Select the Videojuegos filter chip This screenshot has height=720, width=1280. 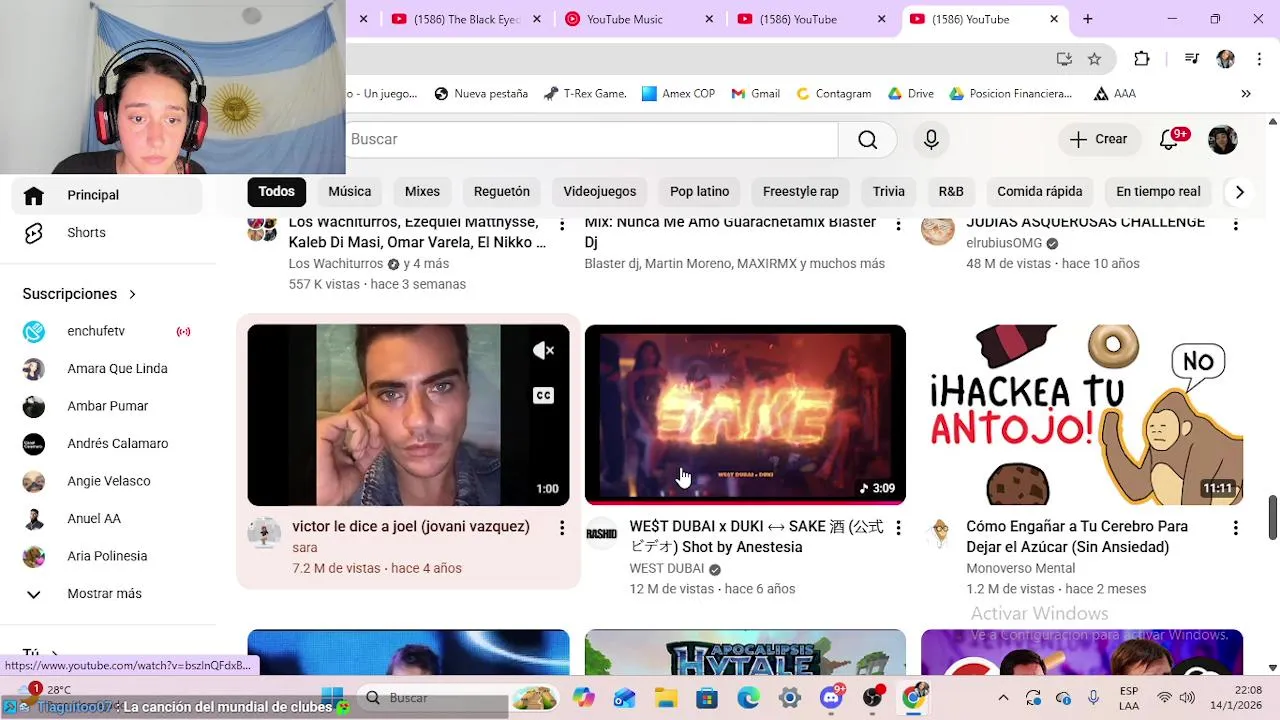(x=600, y=192)
